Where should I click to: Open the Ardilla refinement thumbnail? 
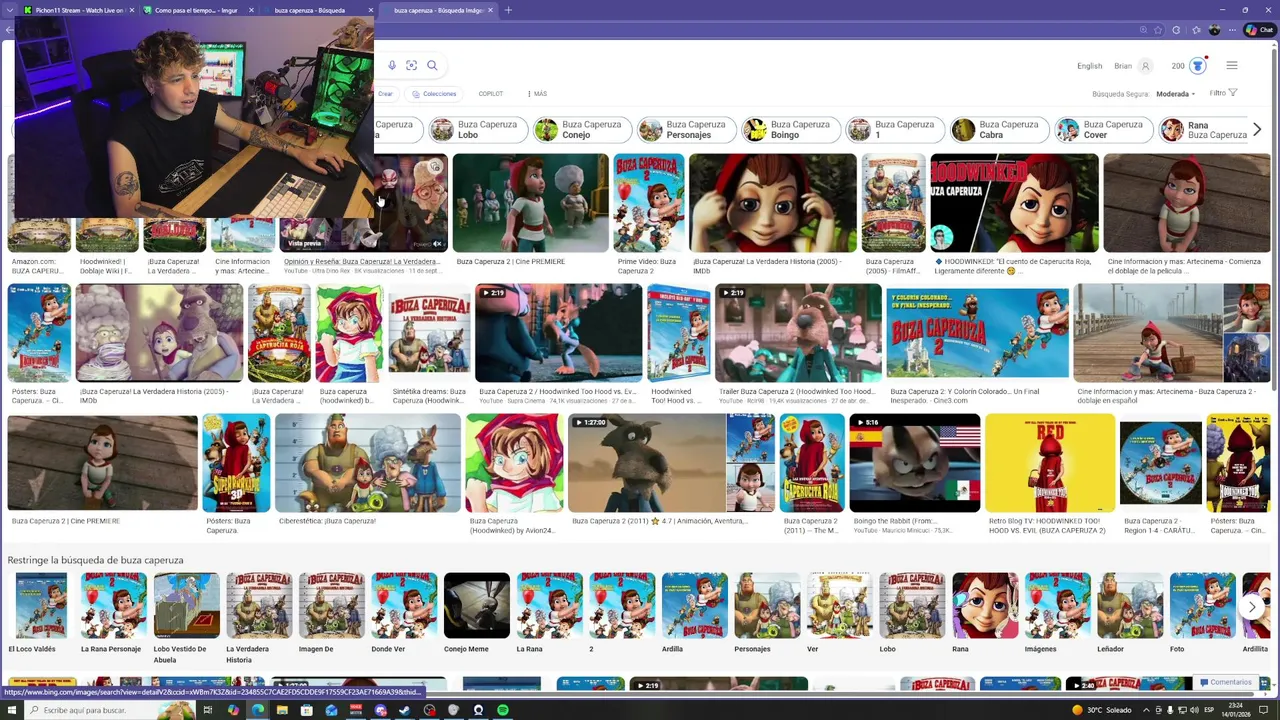pyautogui.click(x=694, y=613)
